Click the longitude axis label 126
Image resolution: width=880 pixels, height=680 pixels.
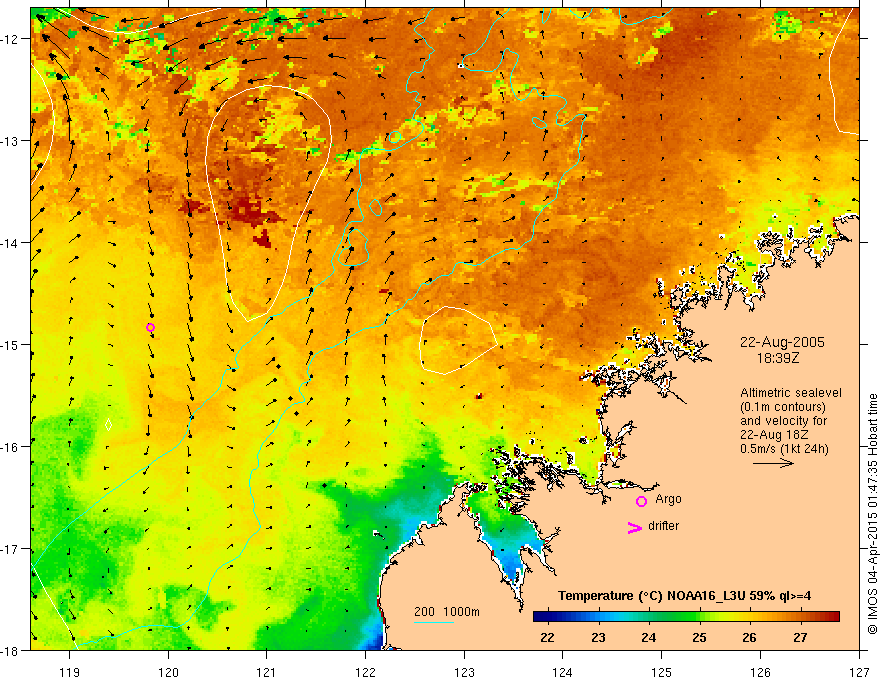pyautogui.click(x=760, y=672)
